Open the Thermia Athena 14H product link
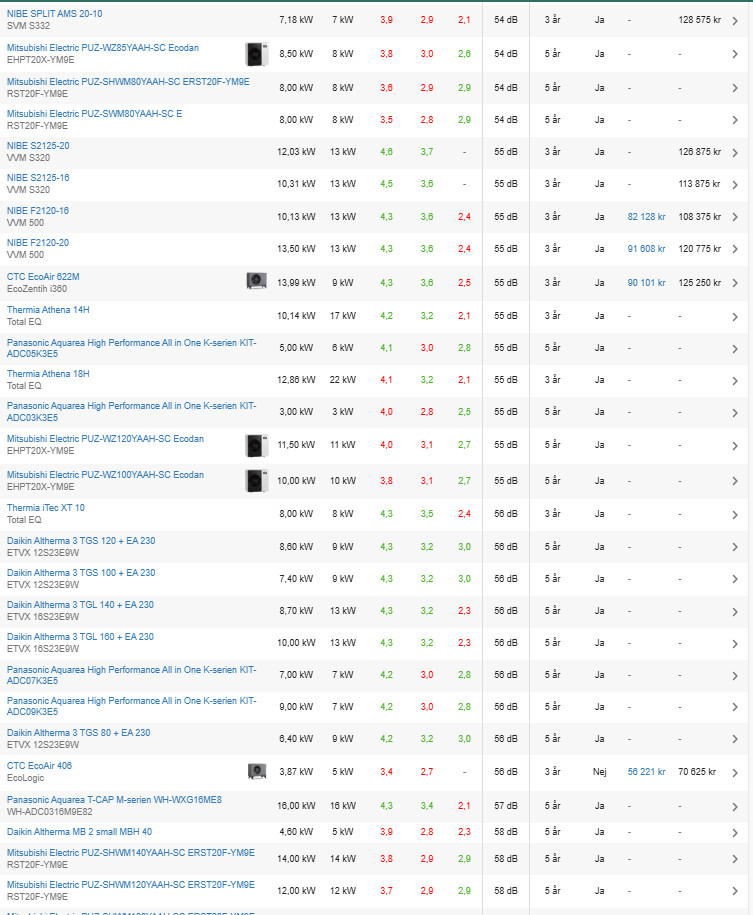Screen dimensions: 753x915 pos(48,310)
